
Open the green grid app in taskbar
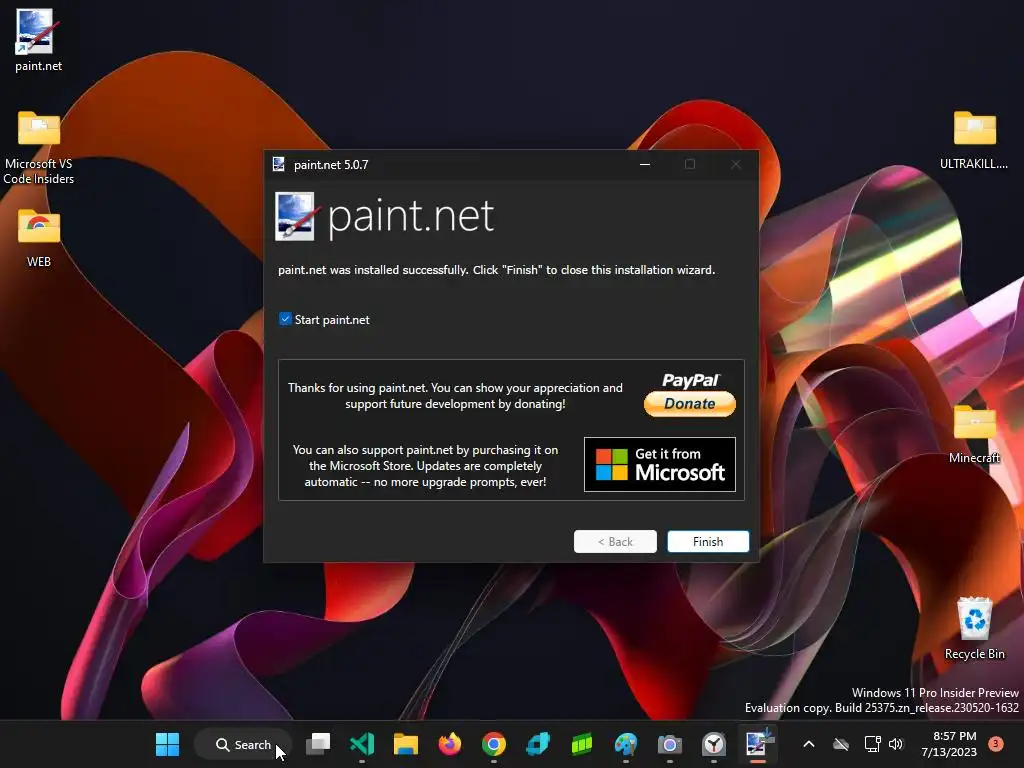581,744
